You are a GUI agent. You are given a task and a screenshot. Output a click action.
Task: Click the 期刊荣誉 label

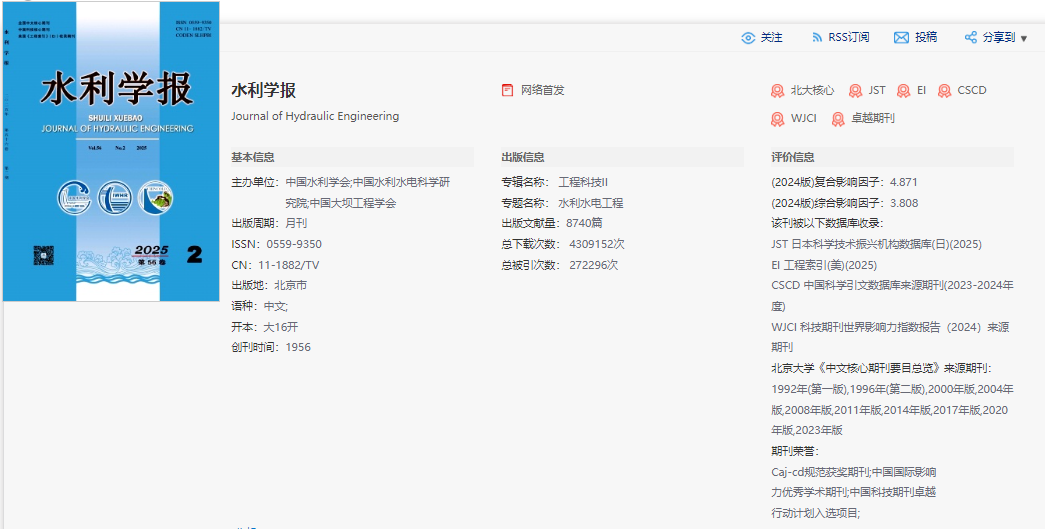tap(794, 451)
